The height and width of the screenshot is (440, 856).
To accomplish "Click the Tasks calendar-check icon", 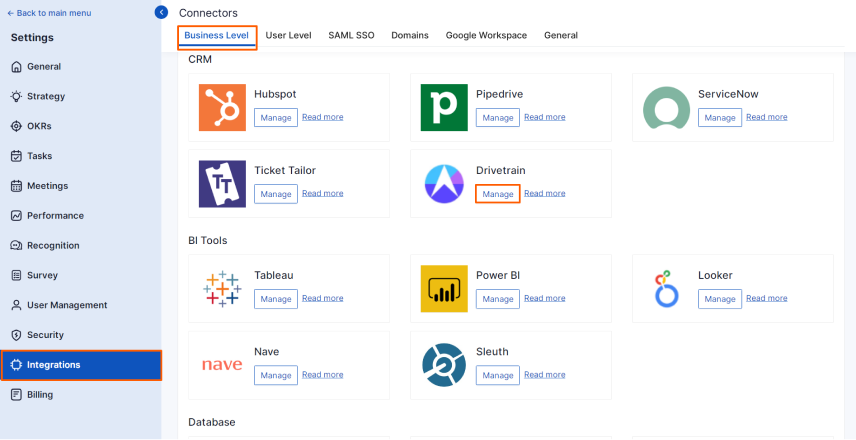I will point(16,156).
